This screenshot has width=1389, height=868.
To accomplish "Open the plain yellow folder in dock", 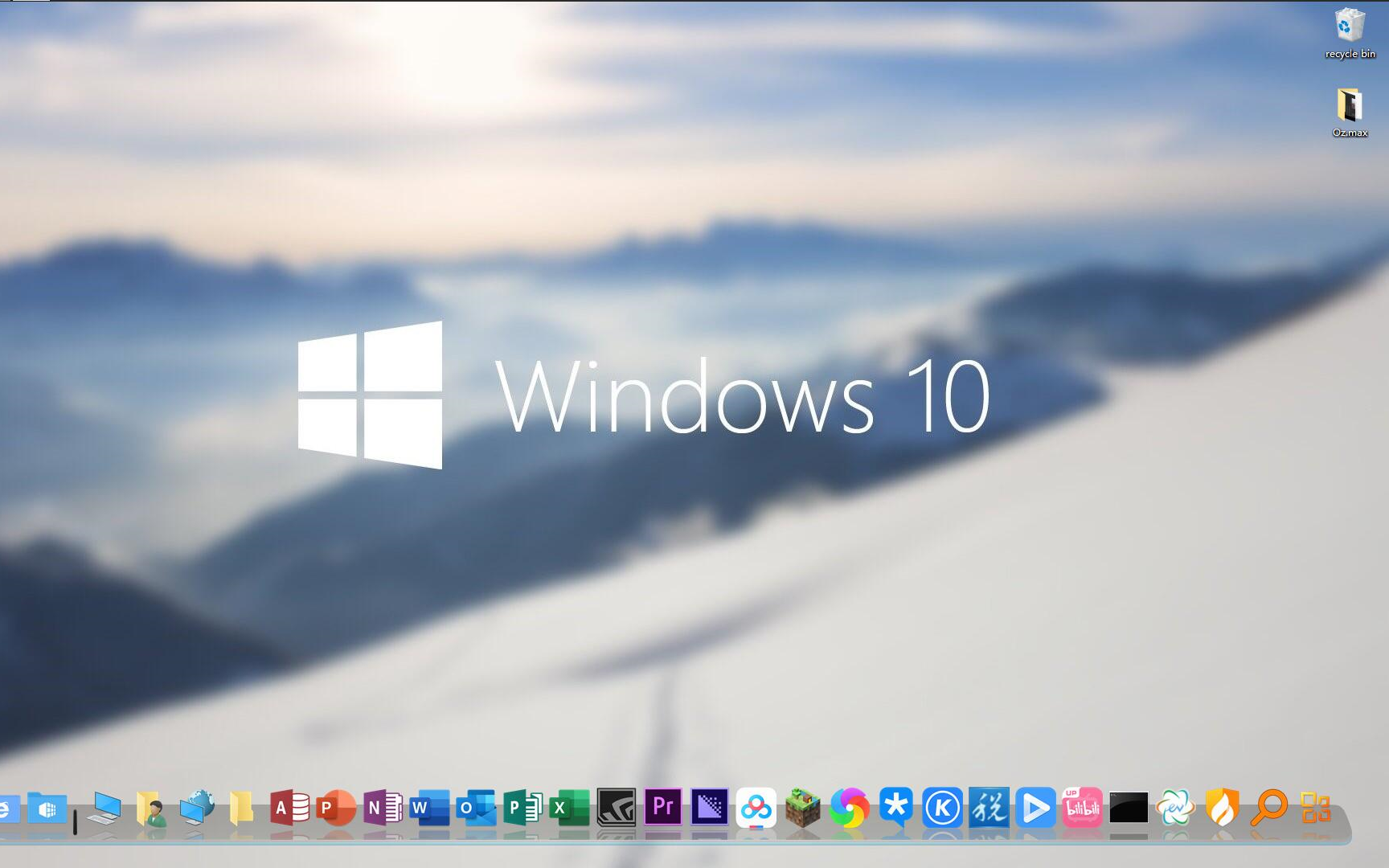I will click(x=241, y=809).
